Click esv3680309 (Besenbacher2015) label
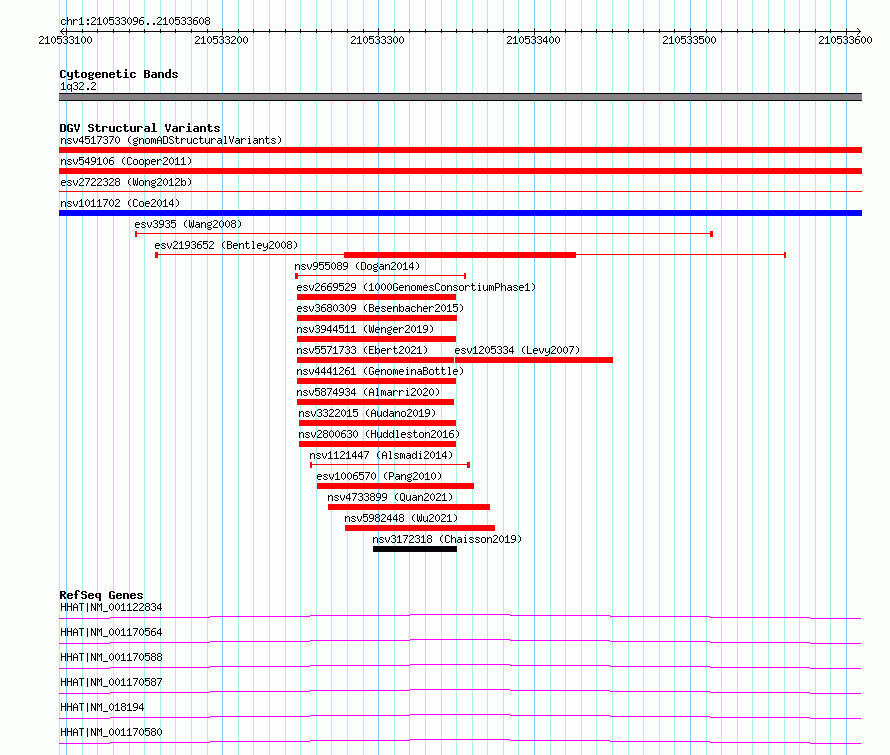 [380, 308]
